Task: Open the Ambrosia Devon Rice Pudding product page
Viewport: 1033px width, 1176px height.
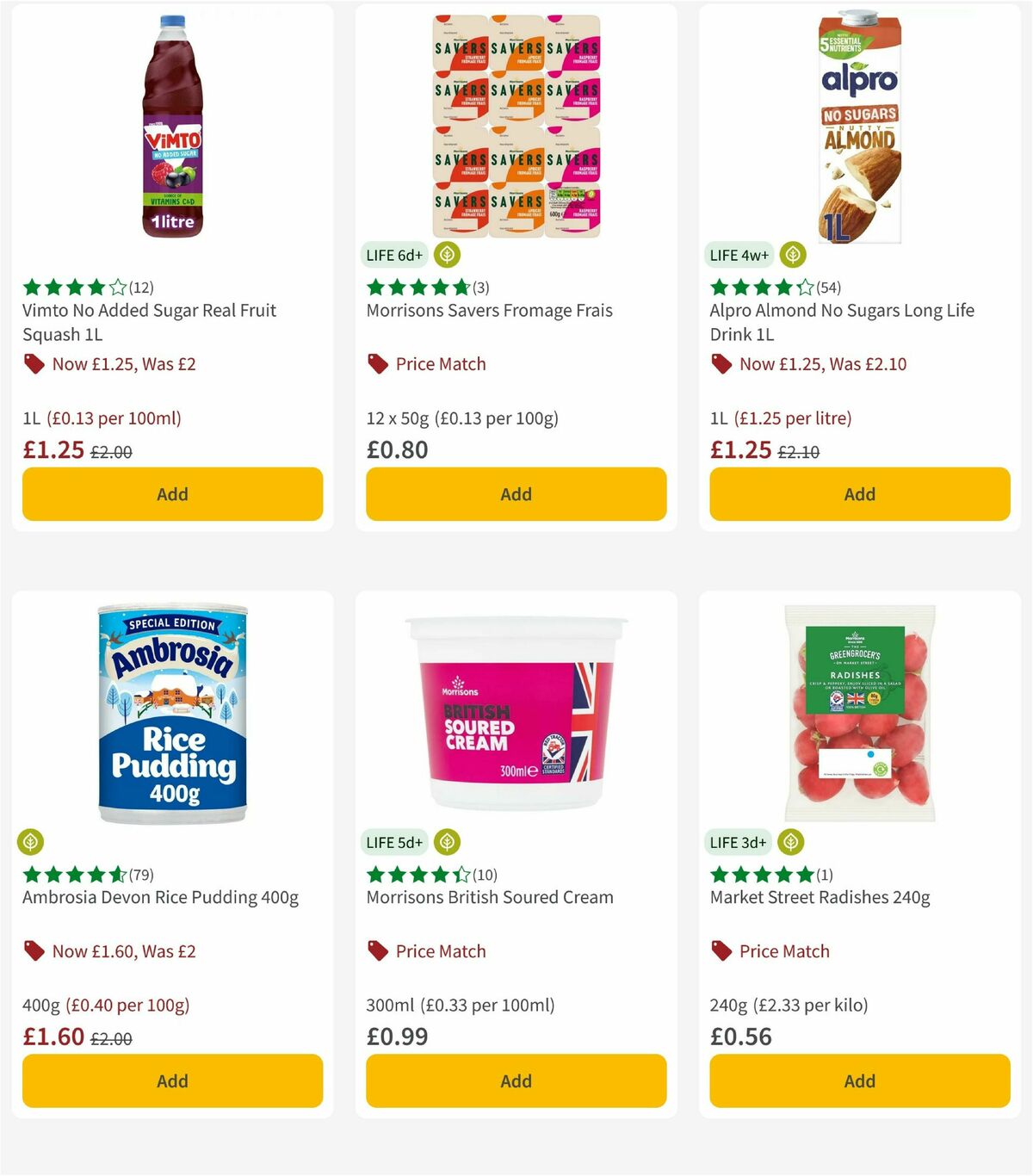Action: point(159,896)
